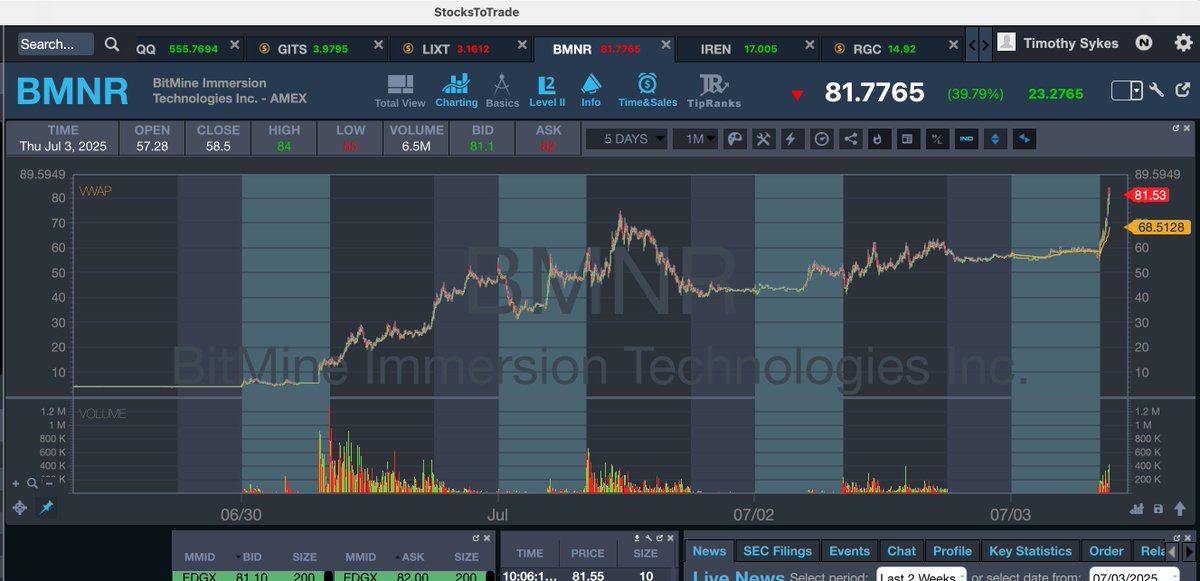
Task: Open the TipRanks view
Action: coord(714,90)
